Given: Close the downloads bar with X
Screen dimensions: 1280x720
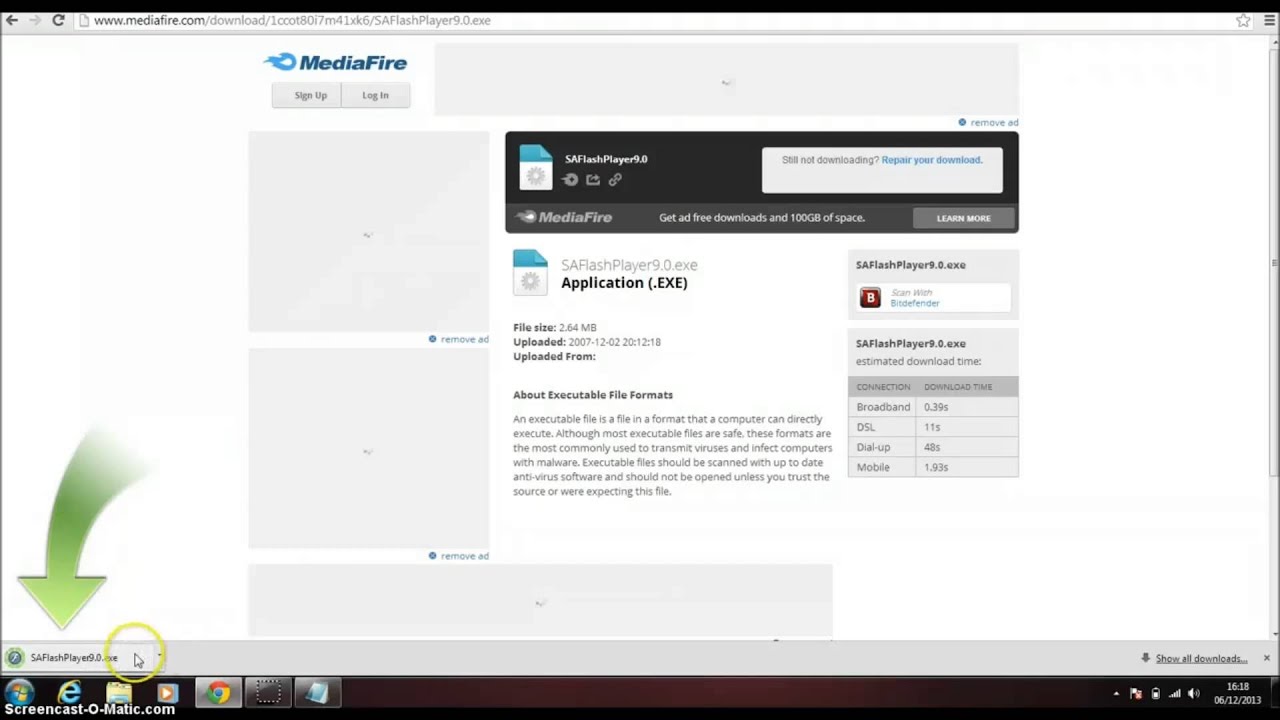Looking at the screenshot, I should click(1266, 658).
